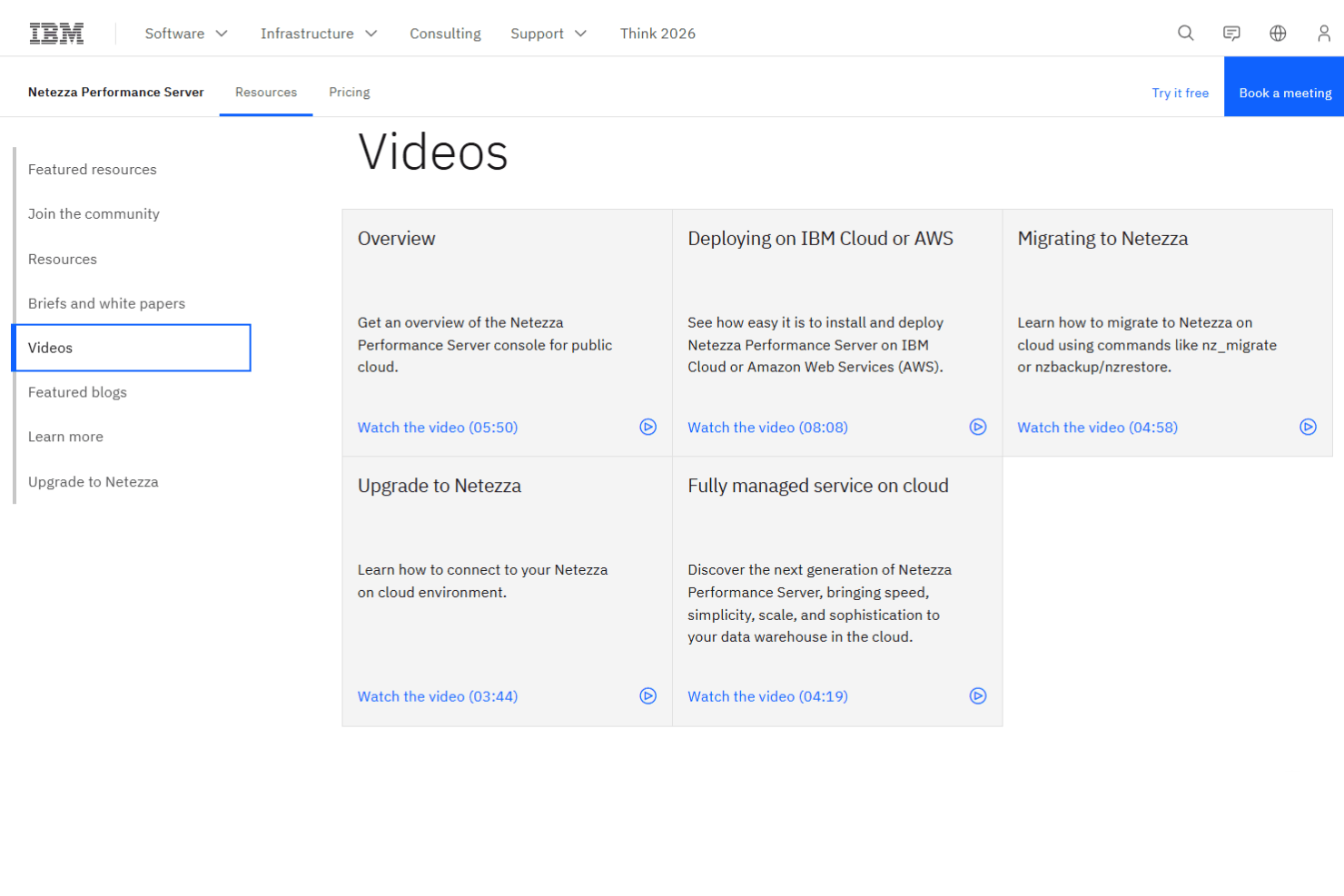
Task: Click the Migrating to Netezza card title
Action: 1102,239
